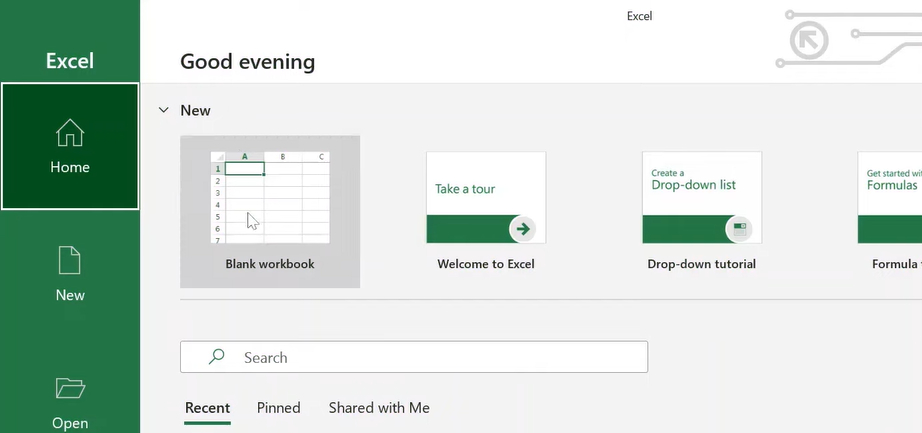Switch to the Recent tab
This screenshot has height=433, width=922.
pos(207,408)
